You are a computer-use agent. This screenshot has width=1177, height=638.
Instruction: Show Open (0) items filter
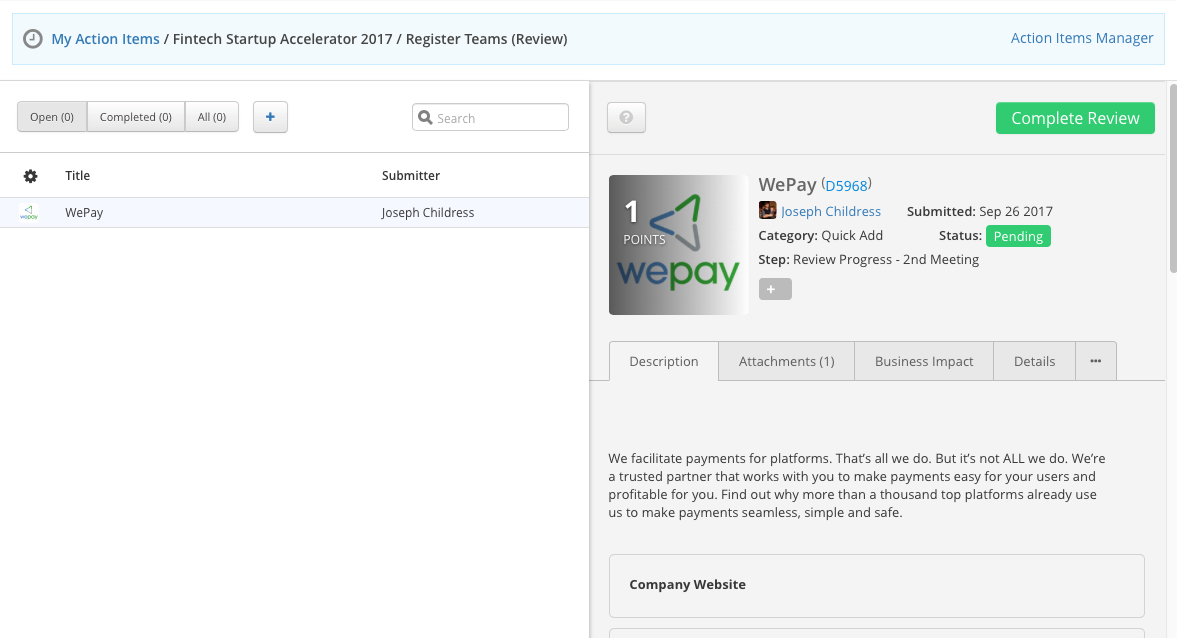[52, 117]
